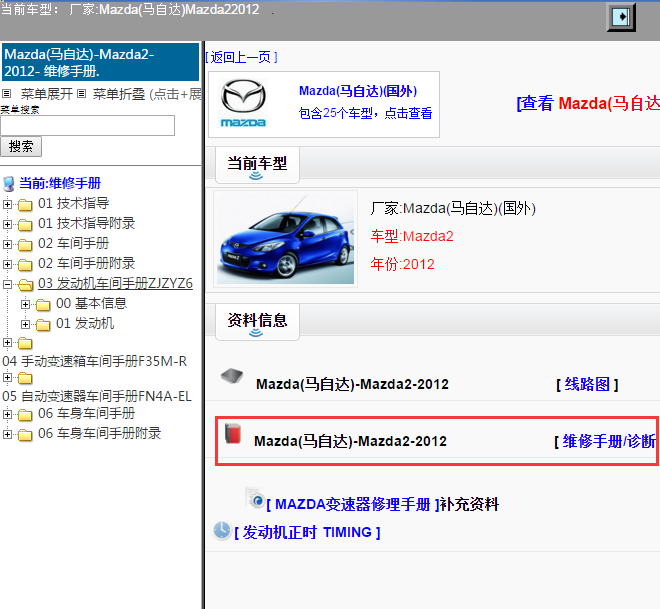Focus the 菜单搜索 input field
The image size is (660, 609).
coord(88,125)
